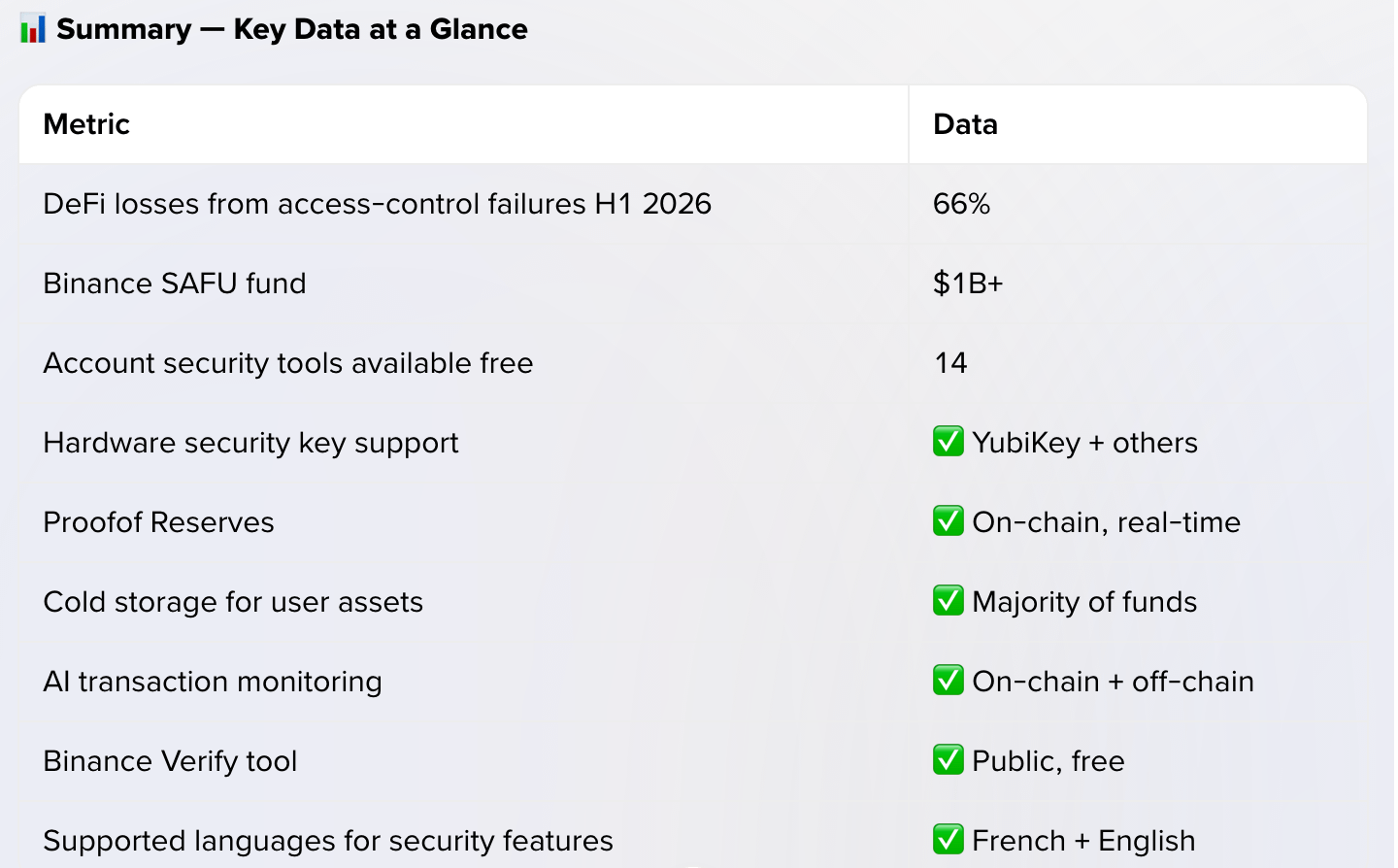Select the $1B+ value cell
The image size is (1398, 868).
(968, 284)
